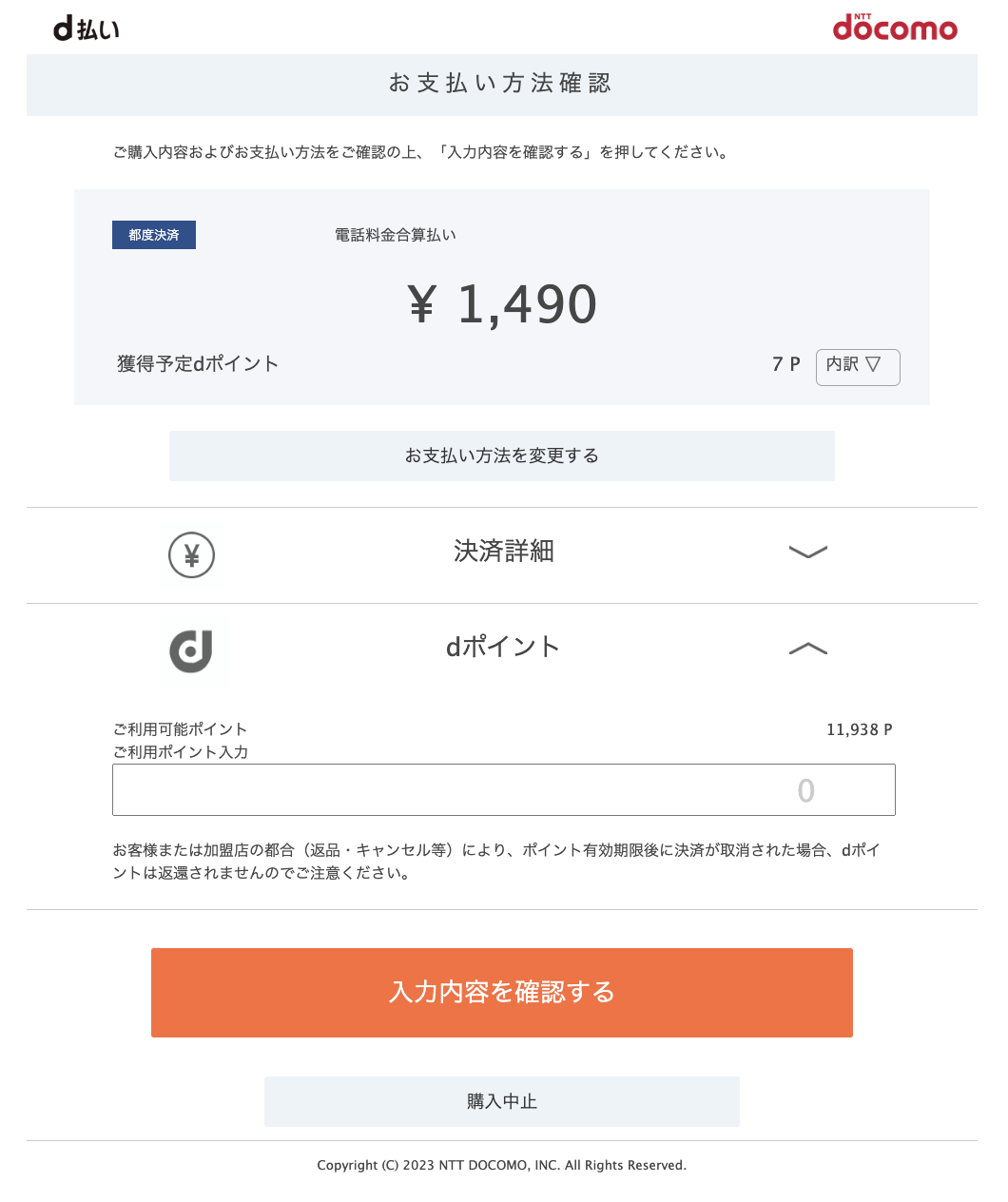Click the NTT DOCOMO copyright footer text
Viewport: 1008px width, 1202px height.
click(x=501, y=1165)
